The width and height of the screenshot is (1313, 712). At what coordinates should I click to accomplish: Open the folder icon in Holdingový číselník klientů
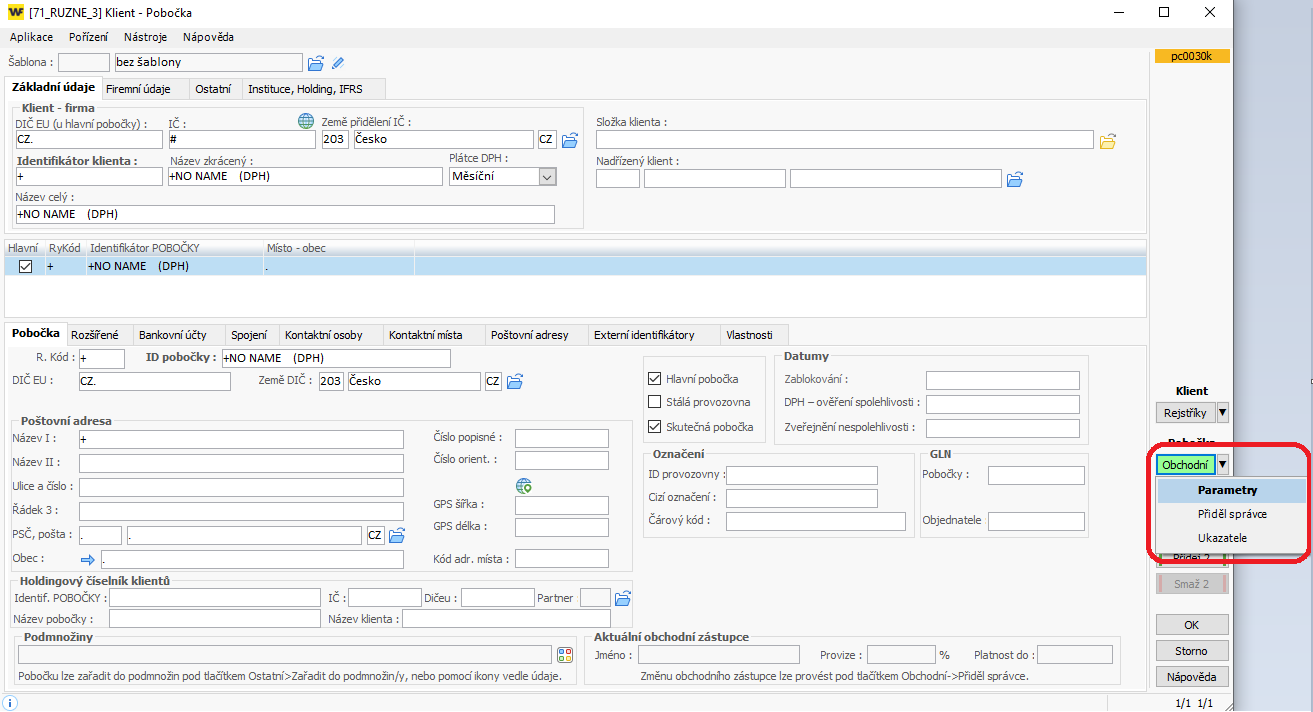click(623, 598)
